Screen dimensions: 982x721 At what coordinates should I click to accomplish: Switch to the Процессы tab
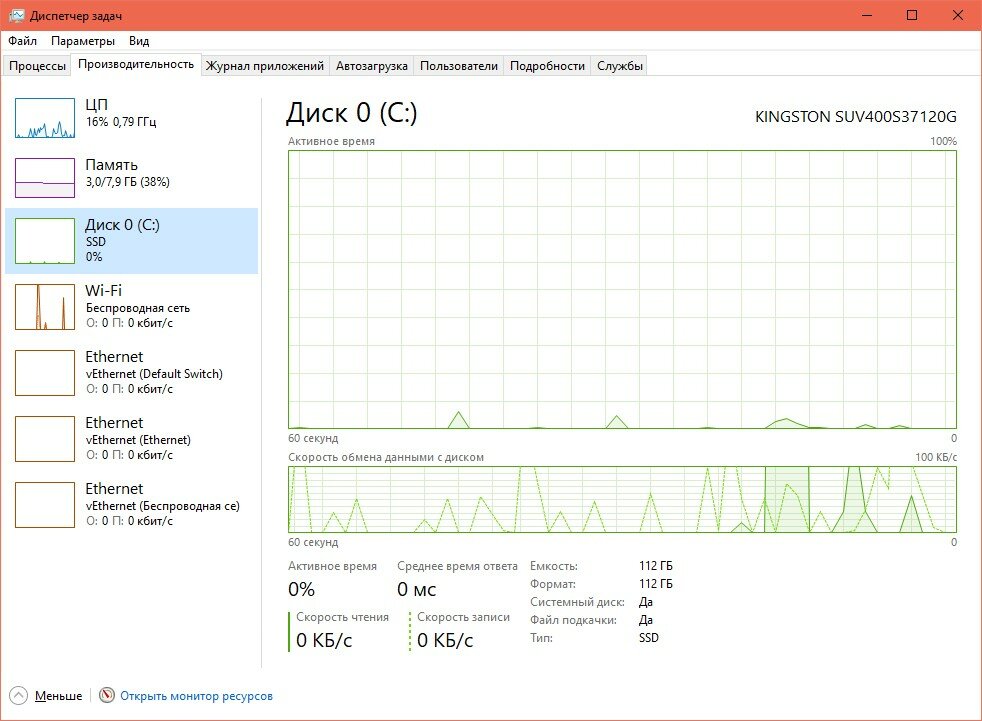38,66
